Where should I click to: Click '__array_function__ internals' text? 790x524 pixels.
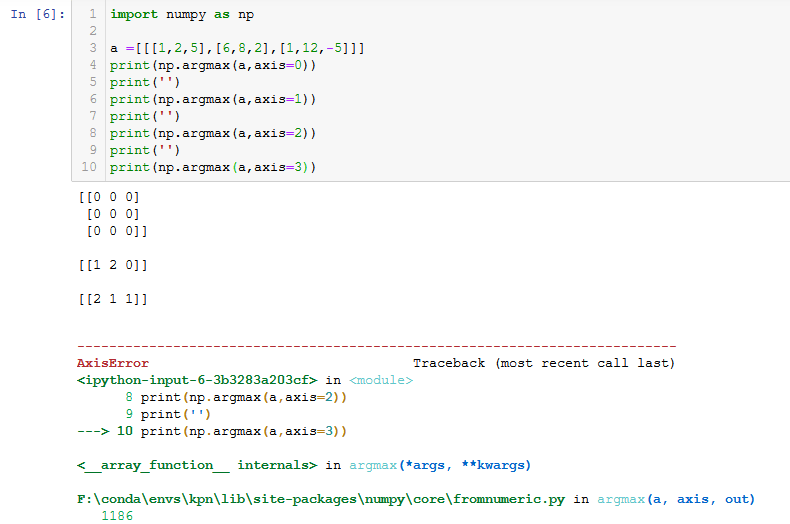(x=197, y=465)
